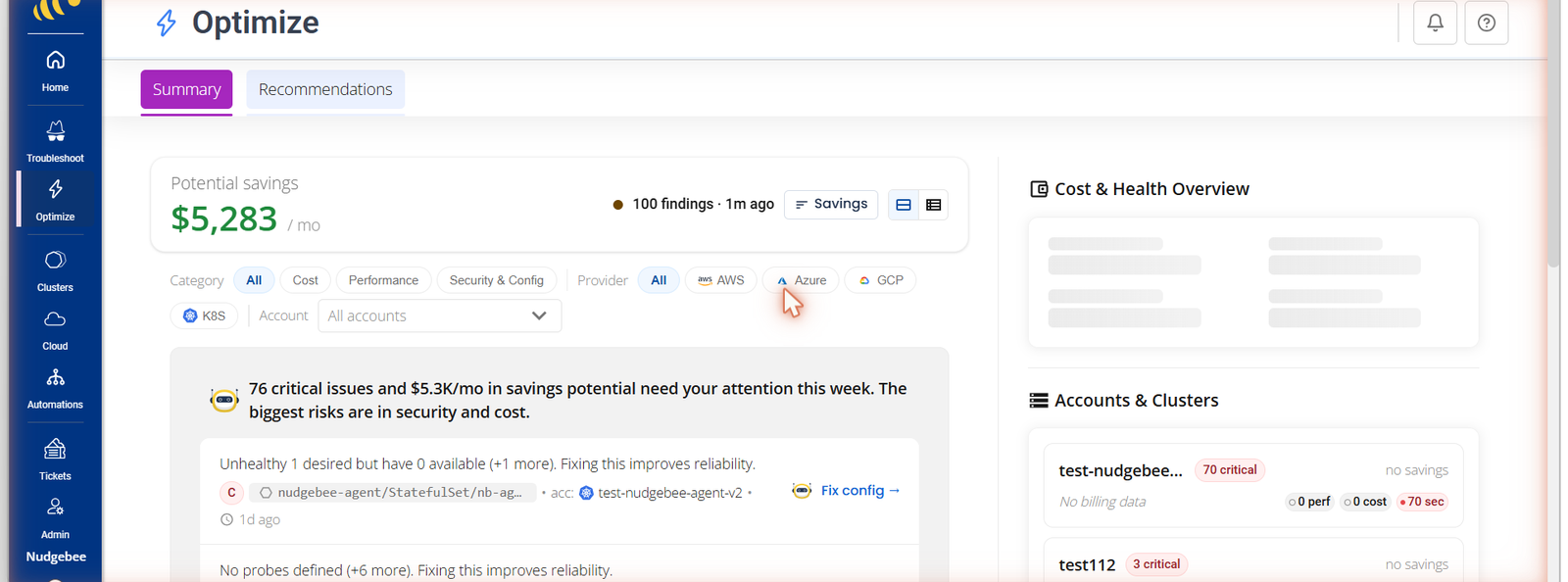Click the 76 critical issues summary text
The image size is (1568, 582).
(577, 400)
